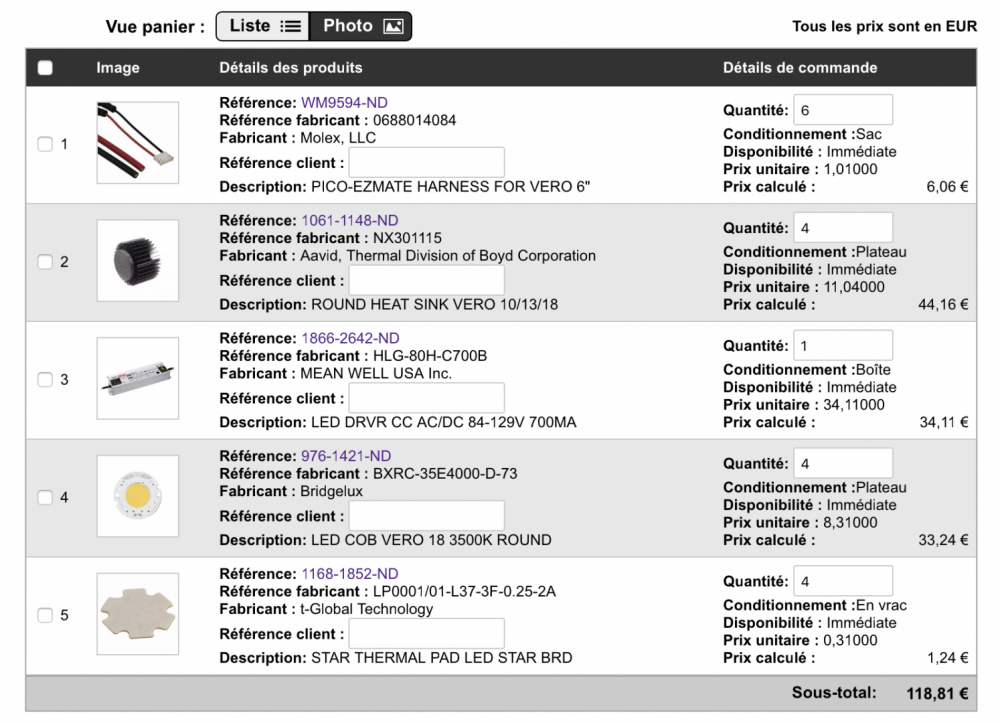The image size is (1000, 723).
Task: Click customer reference field for WM9594-ND
Action: coord(427,163)
